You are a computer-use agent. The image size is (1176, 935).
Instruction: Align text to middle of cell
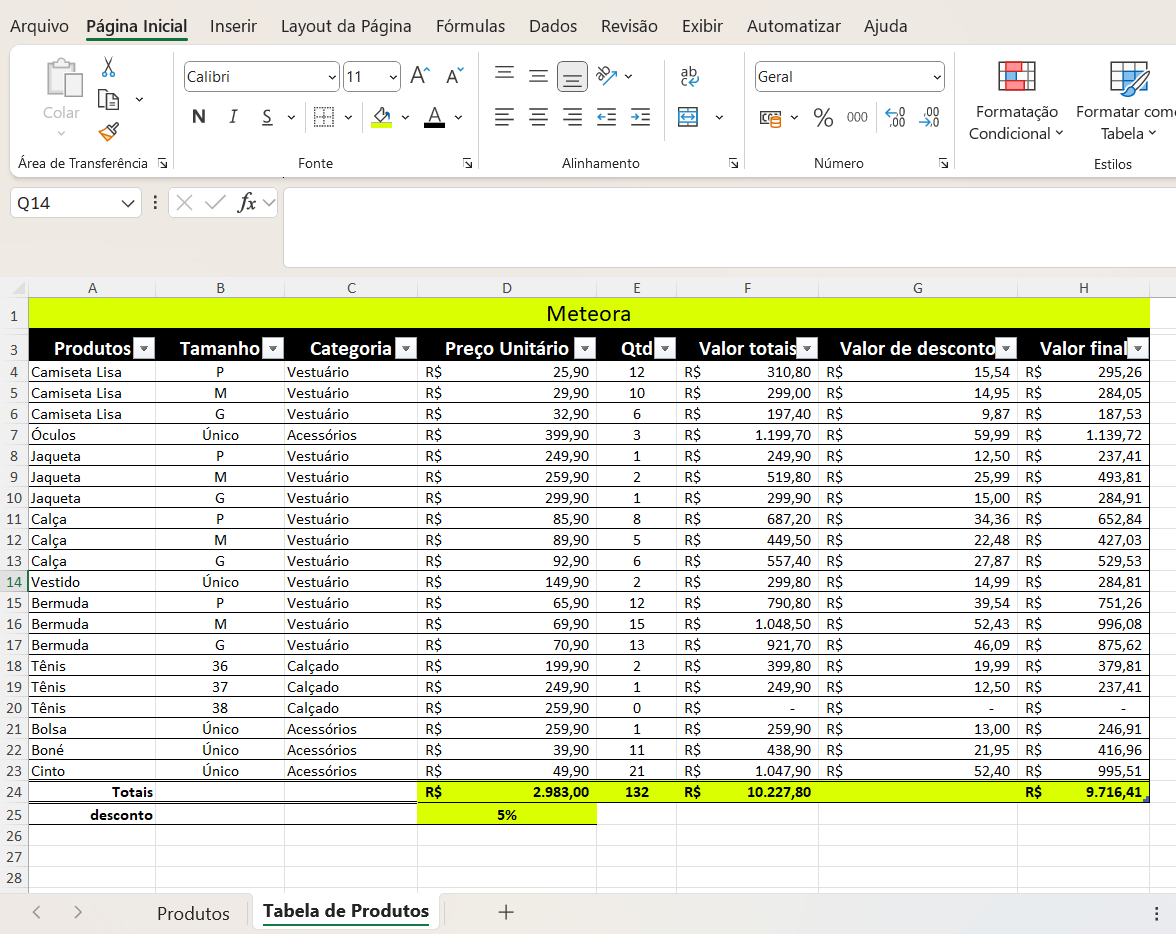point(538,75)
